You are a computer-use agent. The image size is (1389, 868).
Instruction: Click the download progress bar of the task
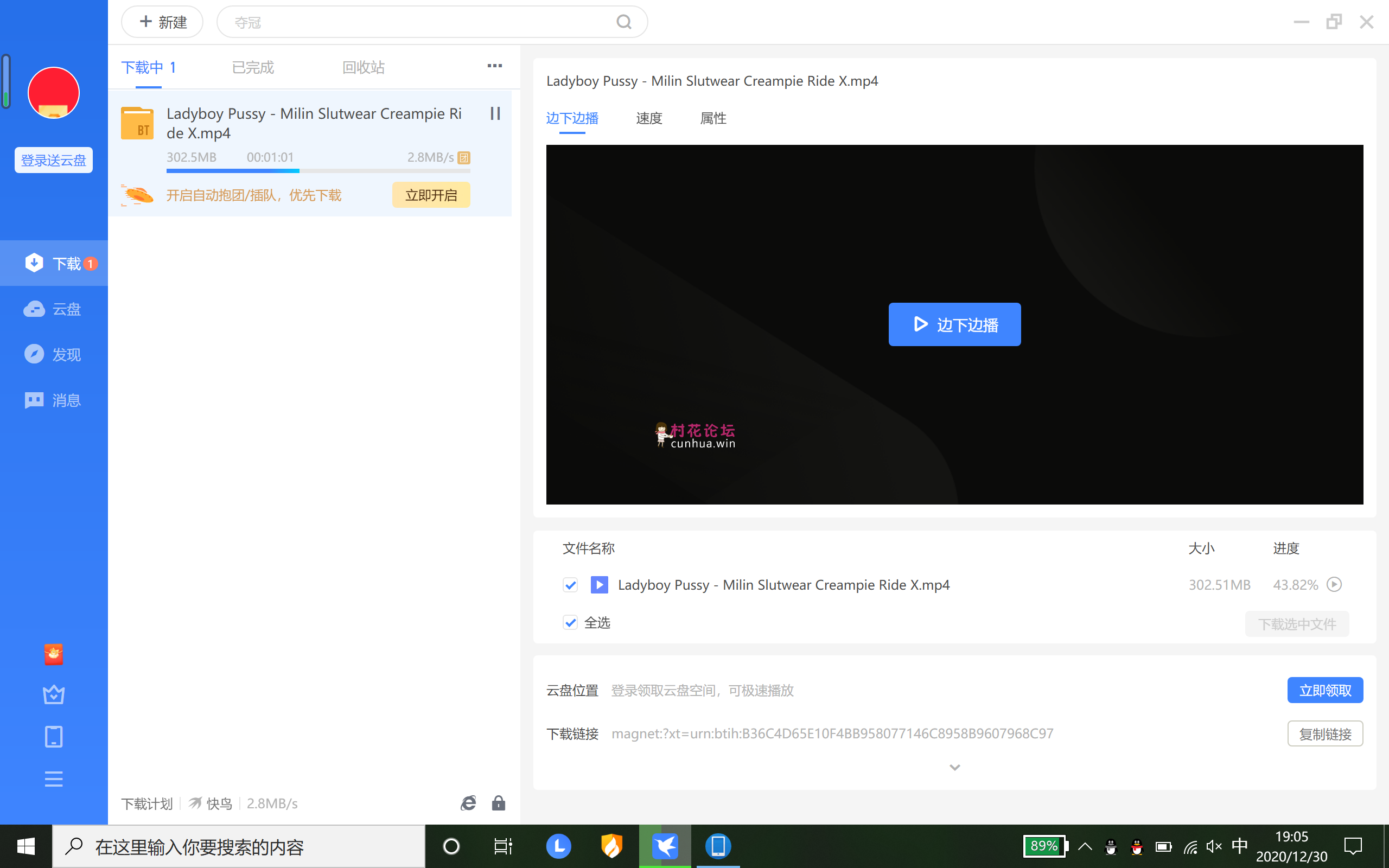(318, 170)
